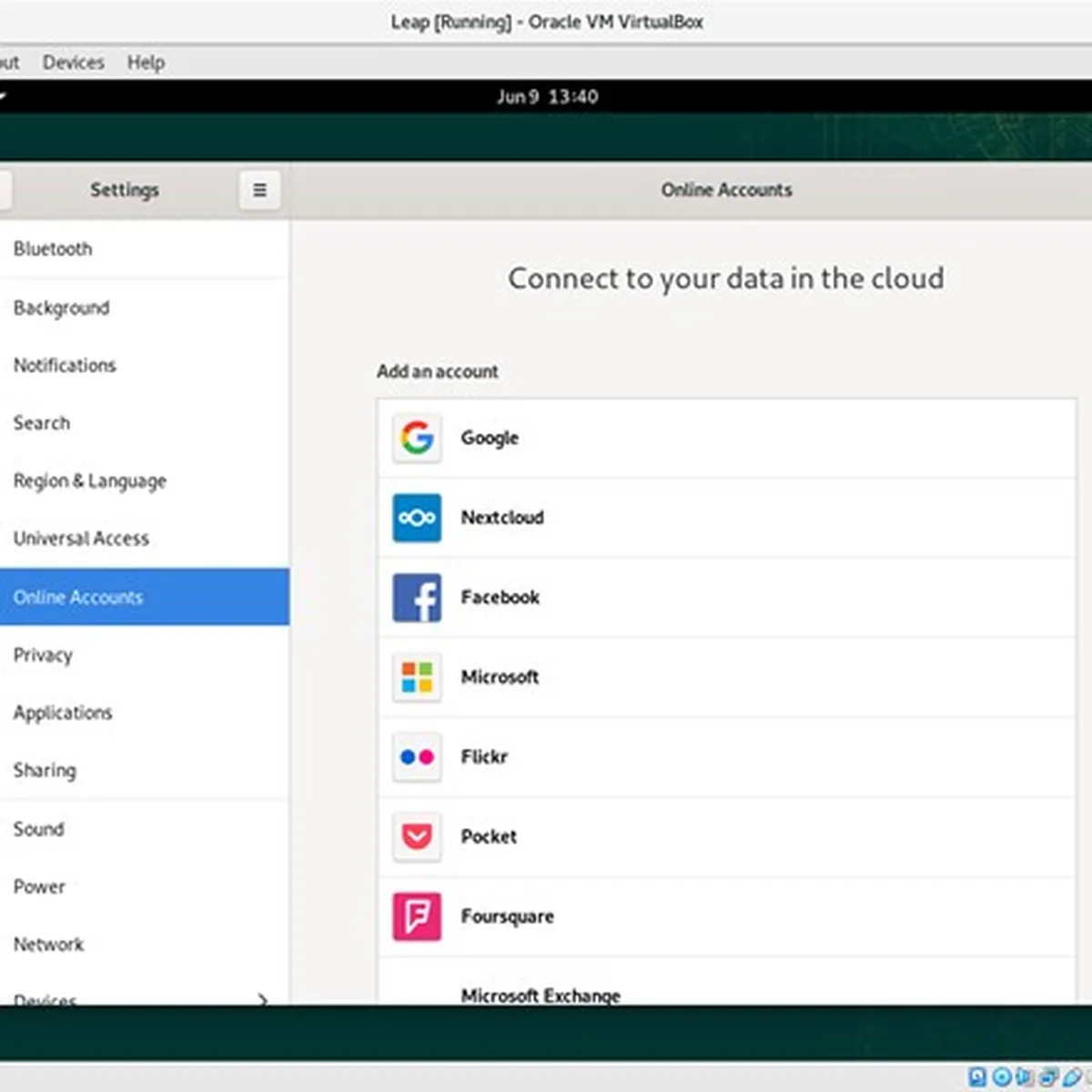Image resolution: width=1092 pixels, height=1092 pixels.
Task: Click VirtualBox network status icon
Action: 1048,1077
